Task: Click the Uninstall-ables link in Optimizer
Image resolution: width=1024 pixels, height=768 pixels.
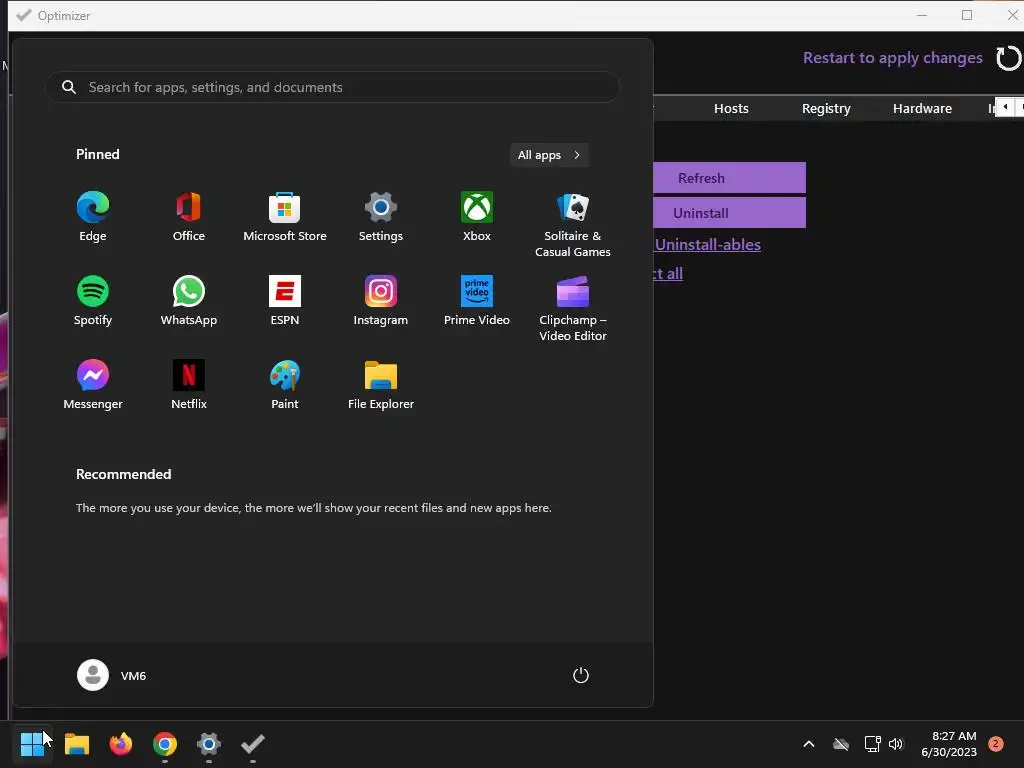Action: point(708,245)
